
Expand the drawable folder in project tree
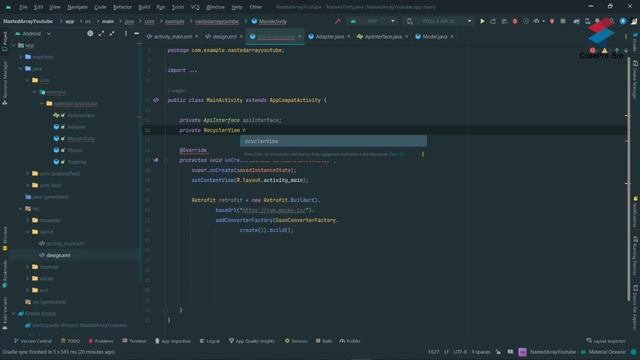[x=28, y=220]
